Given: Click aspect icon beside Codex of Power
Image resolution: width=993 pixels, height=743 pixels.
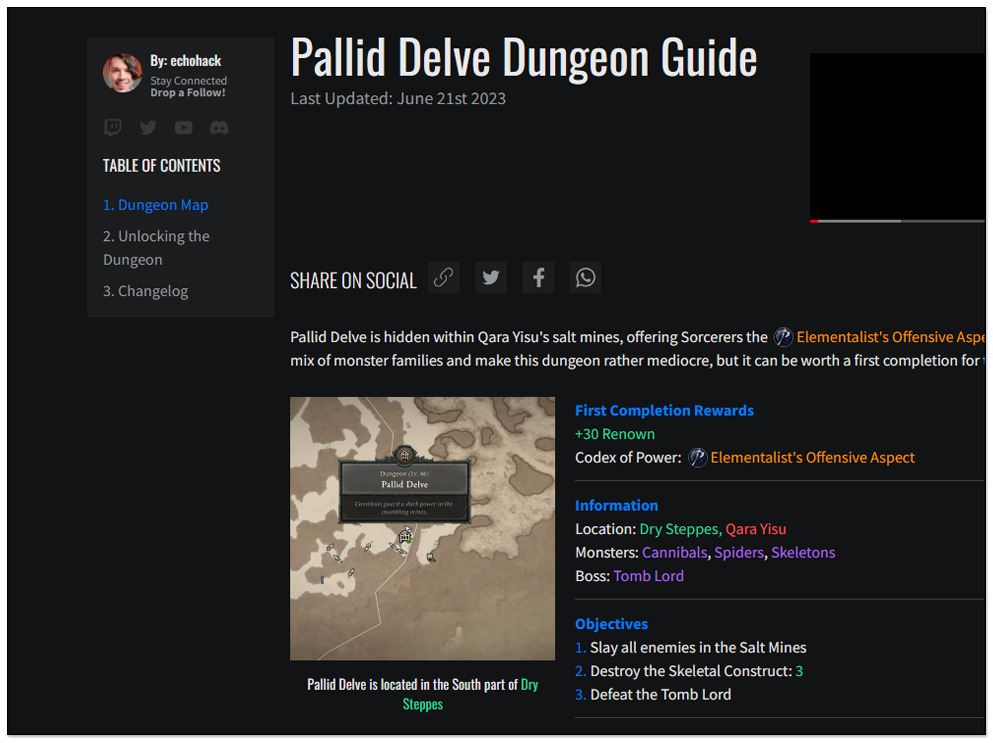Looking at the screenshot, I should coord(697,457).
